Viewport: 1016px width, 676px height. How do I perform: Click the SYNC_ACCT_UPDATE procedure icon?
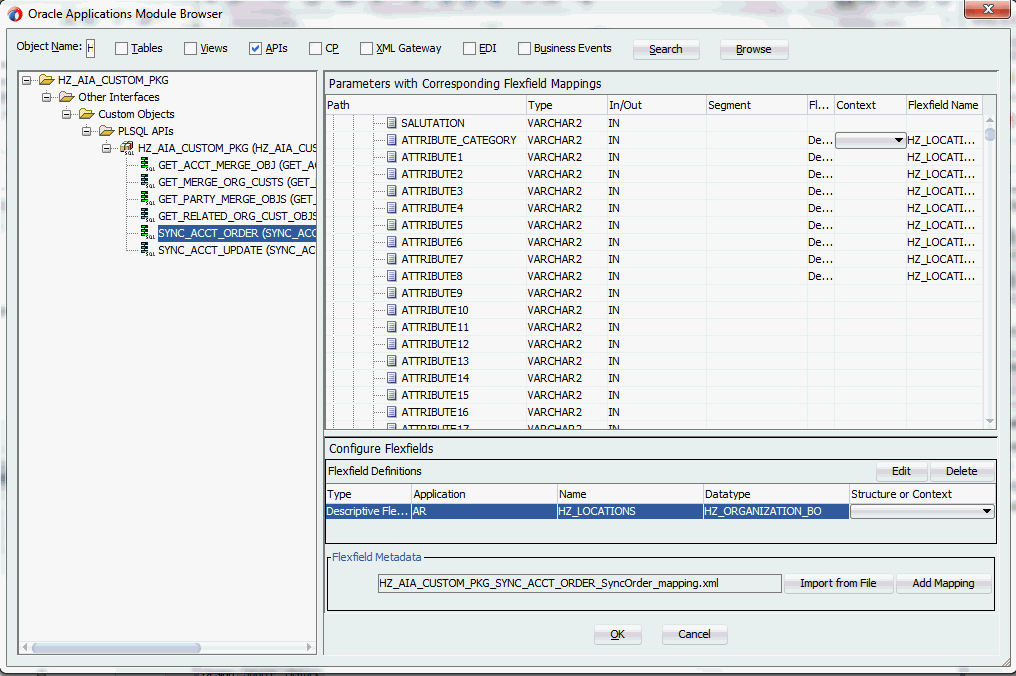pos(148,250)
